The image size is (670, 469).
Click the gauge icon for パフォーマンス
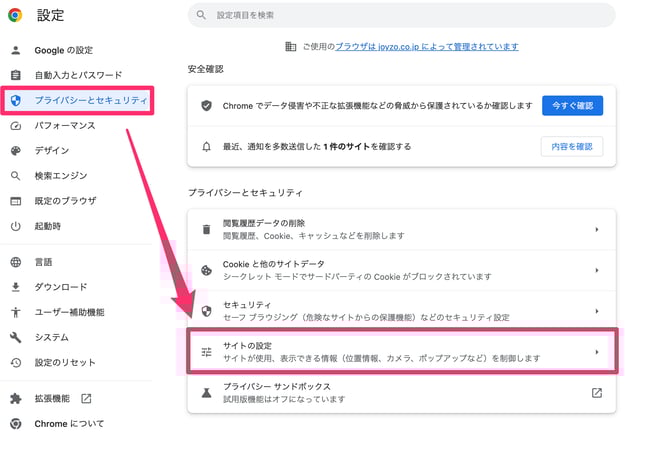point(15,126)
